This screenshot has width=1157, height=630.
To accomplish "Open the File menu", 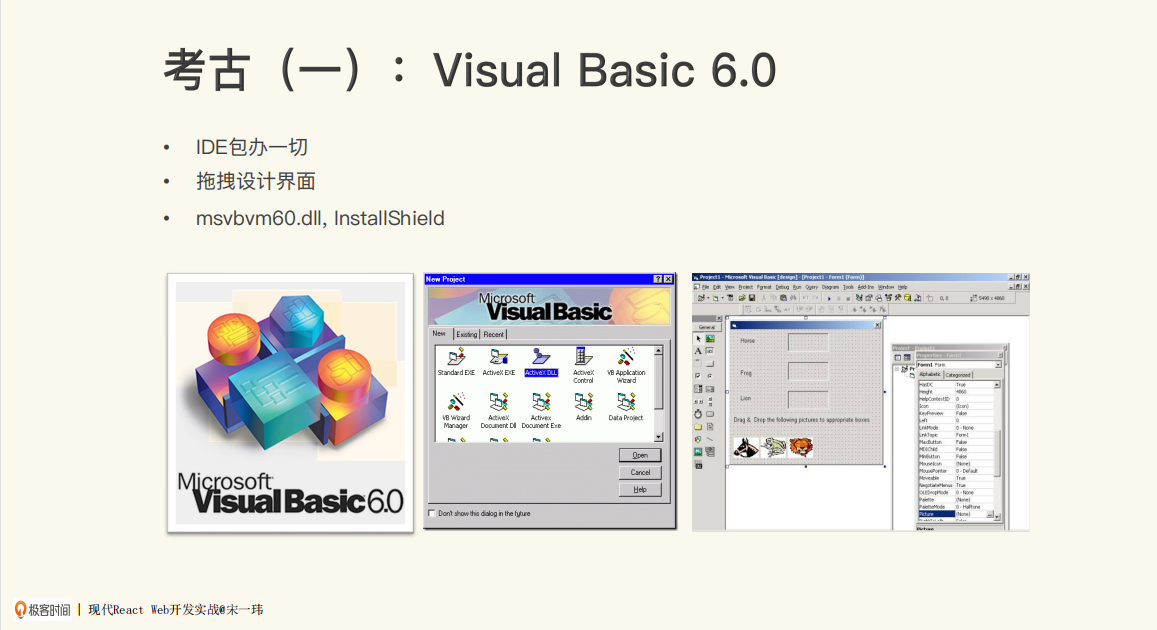I will point(705,287).
